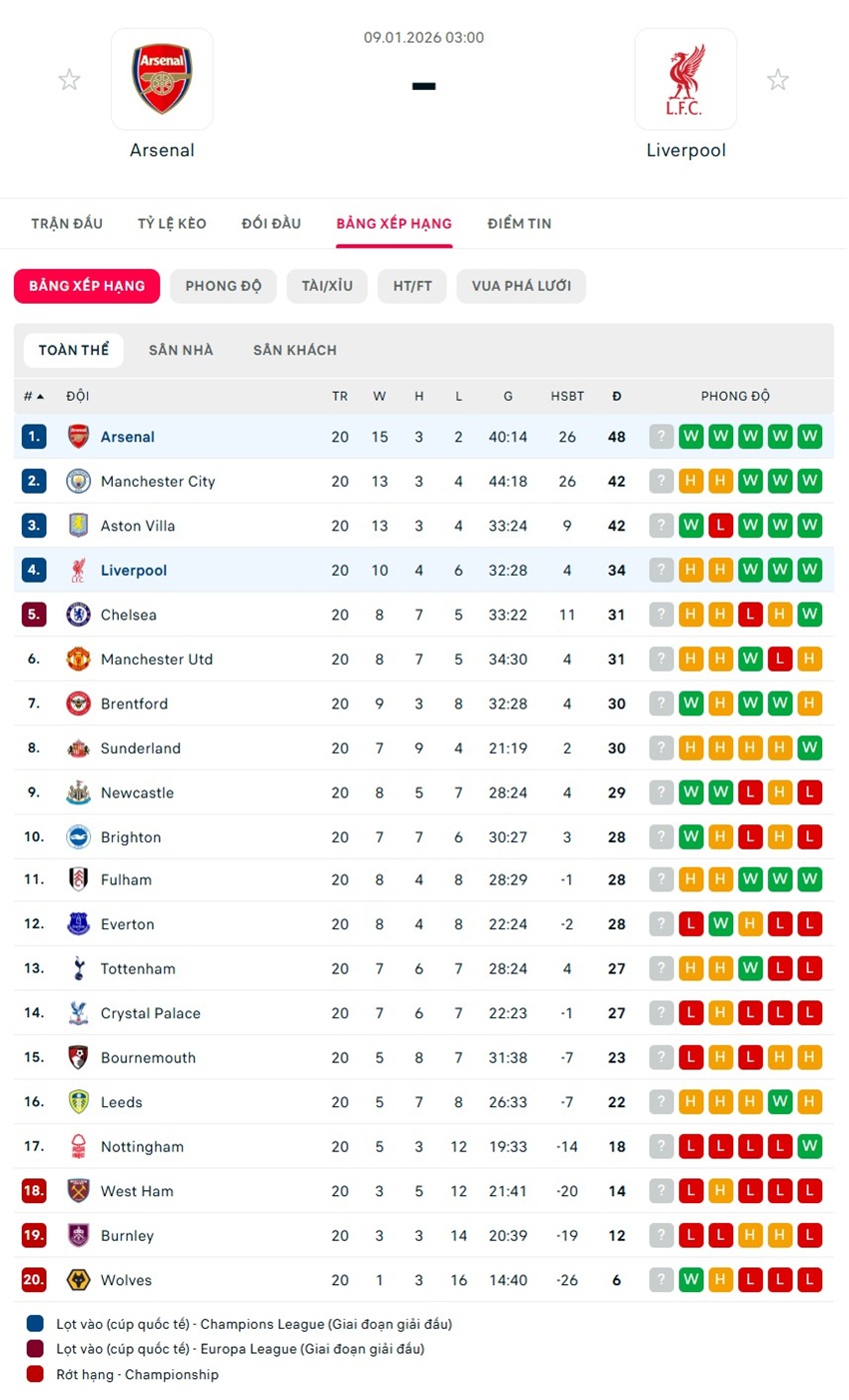The image size is (849, 1400).
Task: Click the Tottenham crest icon
Action: 78,968
